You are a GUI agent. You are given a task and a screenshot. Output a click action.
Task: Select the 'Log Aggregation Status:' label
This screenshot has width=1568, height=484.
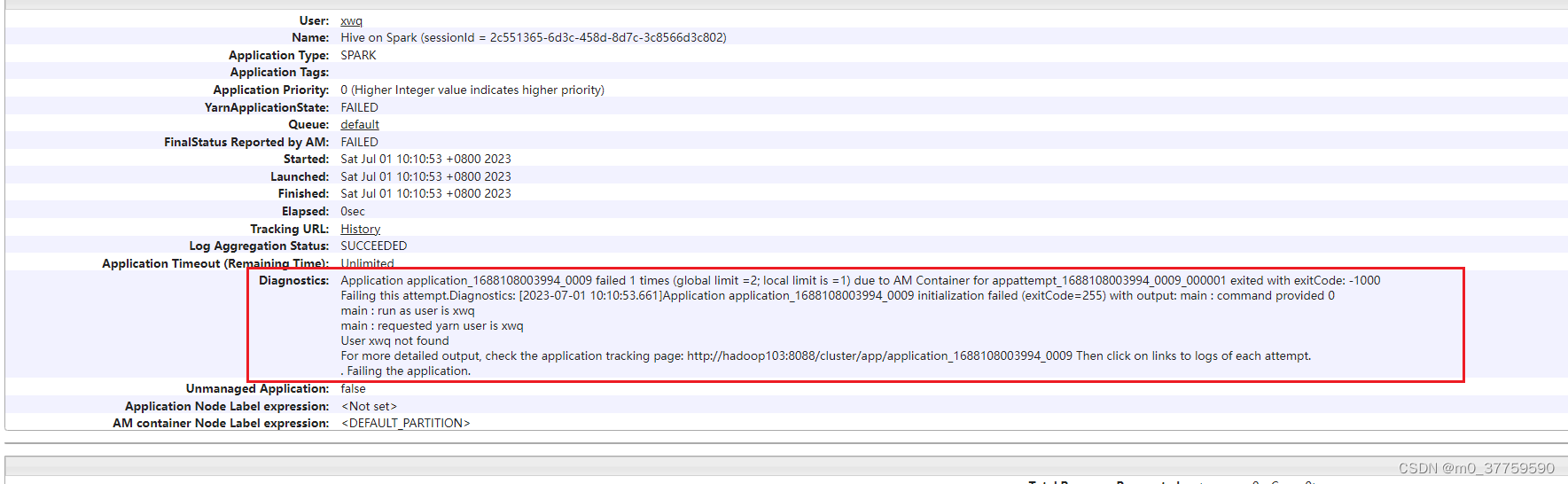click(x=259, y=246)
